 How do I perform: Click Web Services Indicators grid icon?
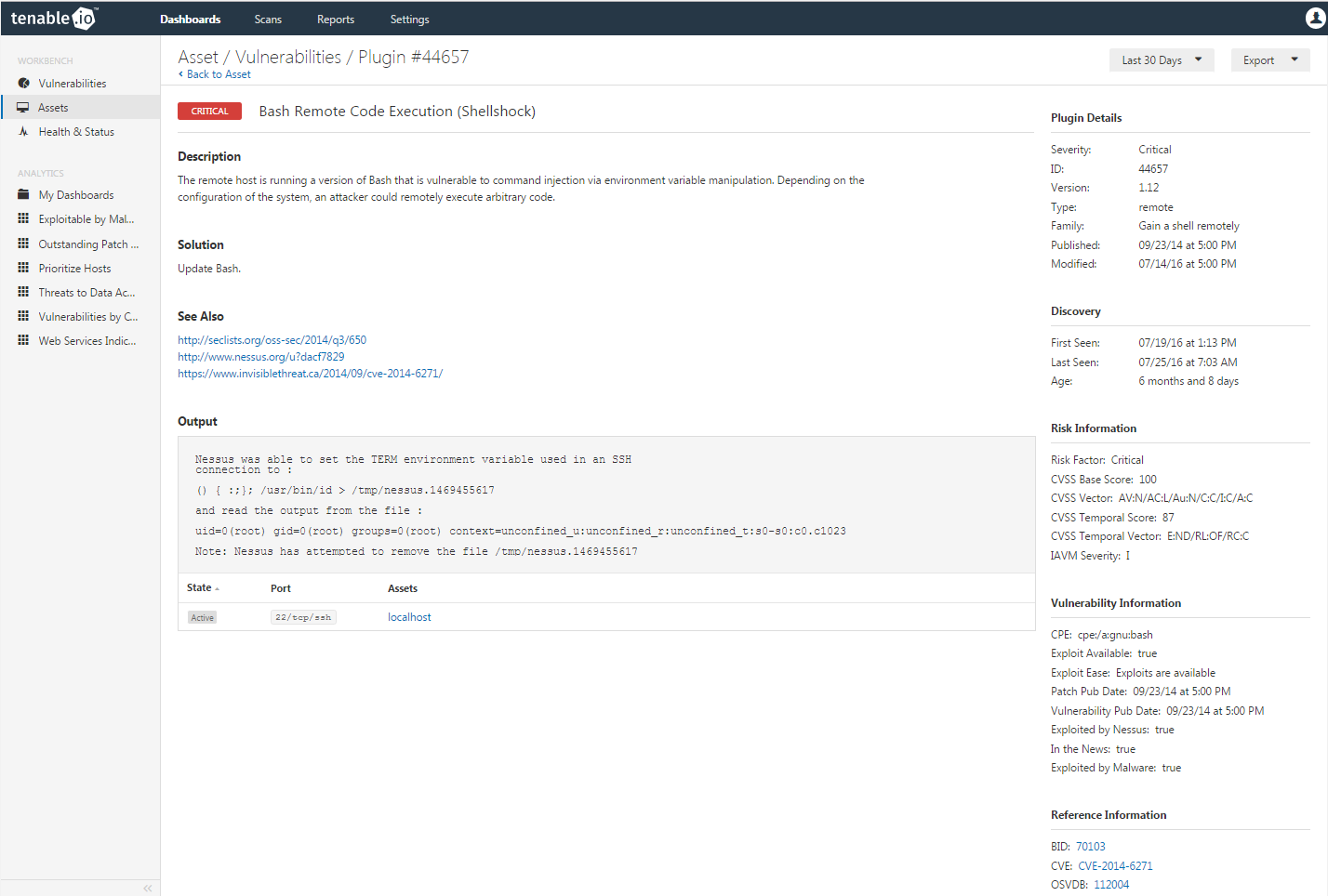(23, 341)
